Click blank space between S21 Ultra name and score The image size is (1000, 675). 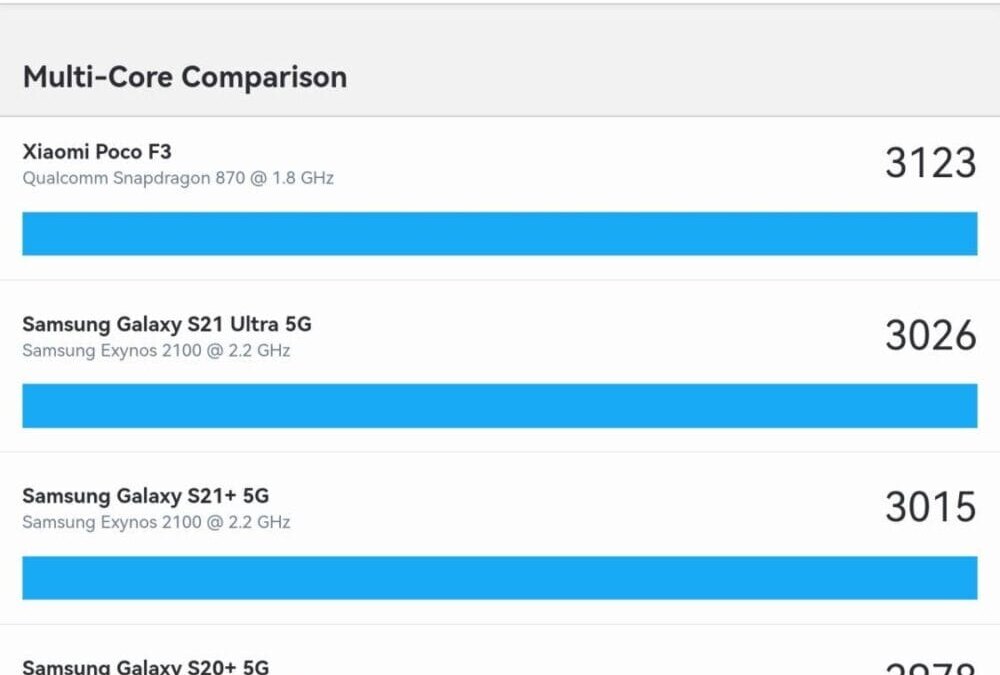600,335
